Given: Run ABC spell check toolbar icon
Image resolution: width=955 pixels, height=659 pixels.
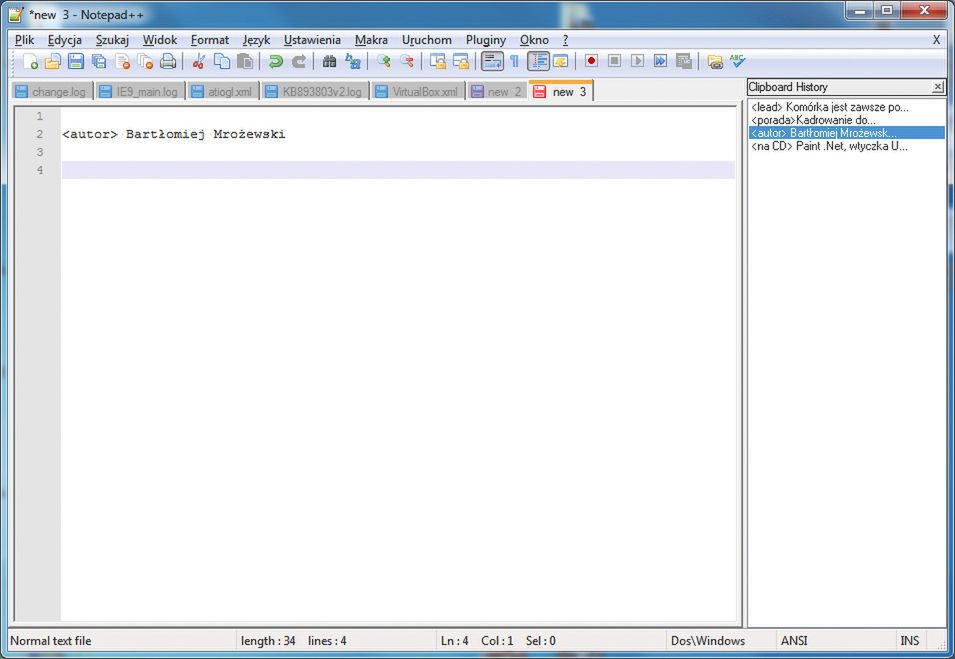Looking at the screenshot, I should 738,61.
